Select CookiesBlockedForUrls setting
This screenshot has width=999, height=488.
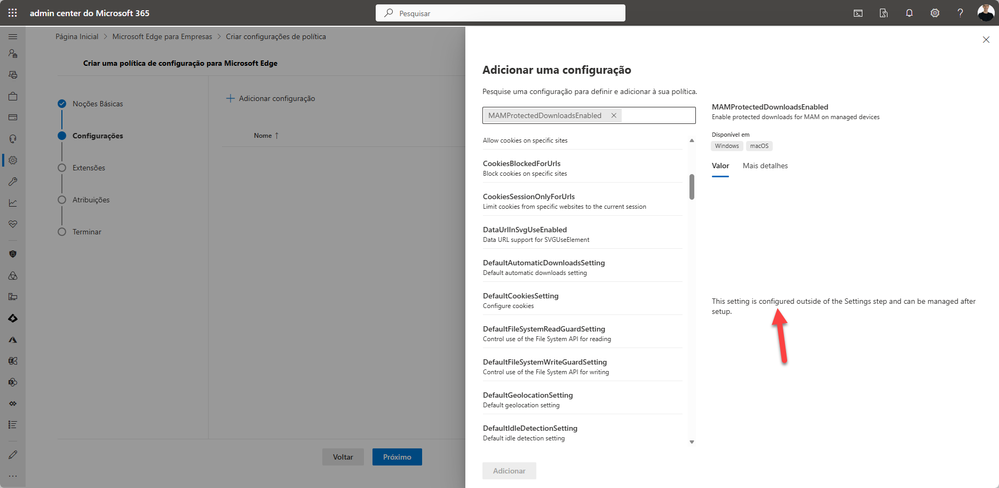click(582, 168)
